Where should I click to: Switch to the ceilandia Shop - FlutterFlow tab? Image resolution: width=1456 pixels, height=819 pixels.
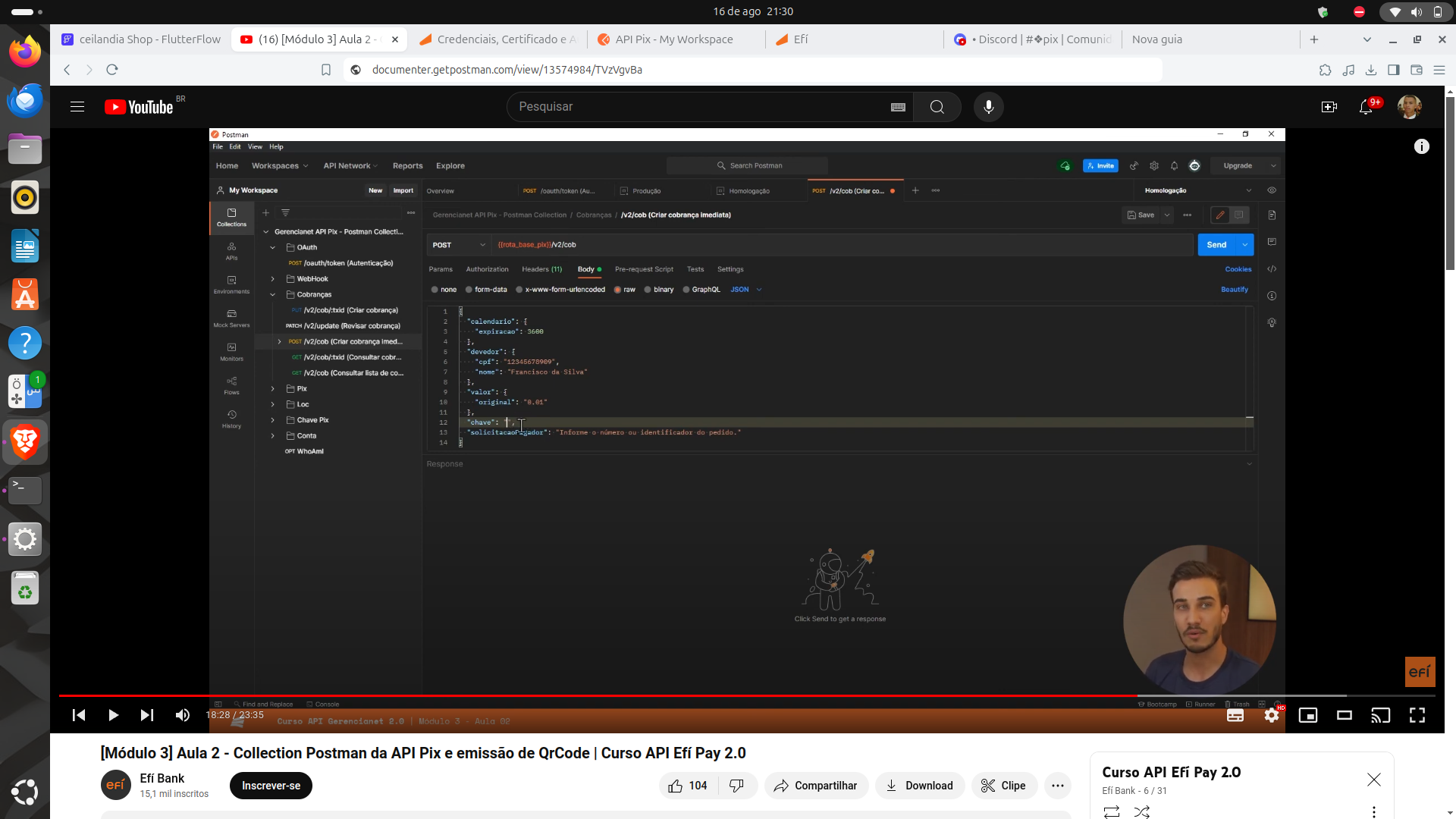click(141, 39)
